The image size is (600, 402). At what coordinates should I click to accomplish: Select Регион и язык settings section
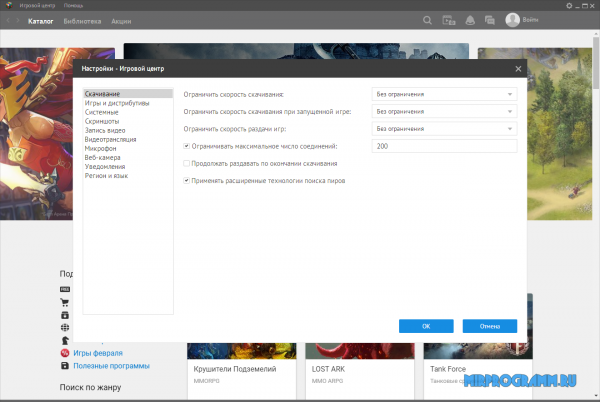pos(128,176)
